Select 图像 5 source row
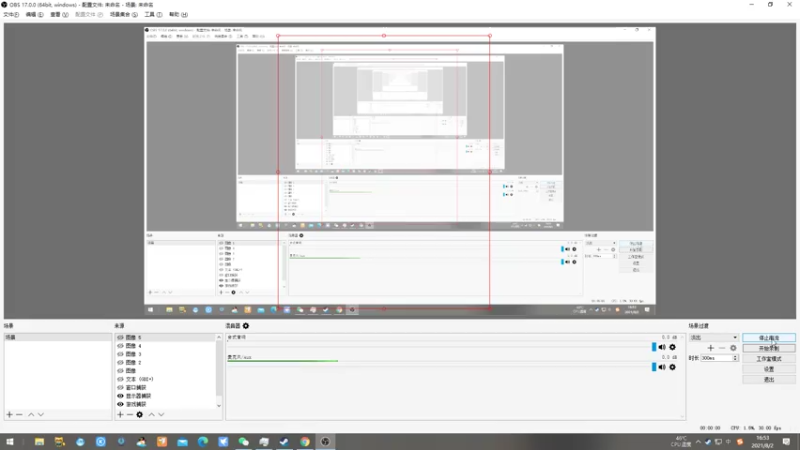The image size is (800, 450). click(165, 338)
